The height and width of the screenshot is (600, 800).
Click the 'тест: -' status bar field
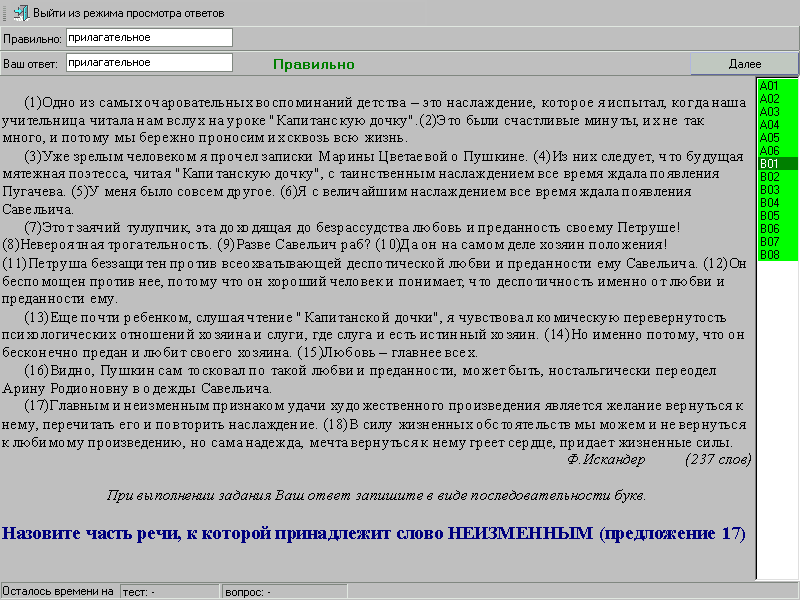coord(169,592)
